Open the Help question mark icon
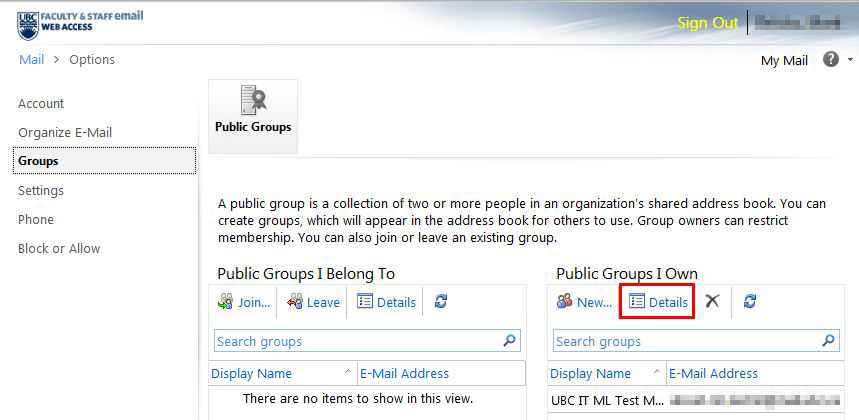Screen dimensions: 859x420 [x=830, y=60]
